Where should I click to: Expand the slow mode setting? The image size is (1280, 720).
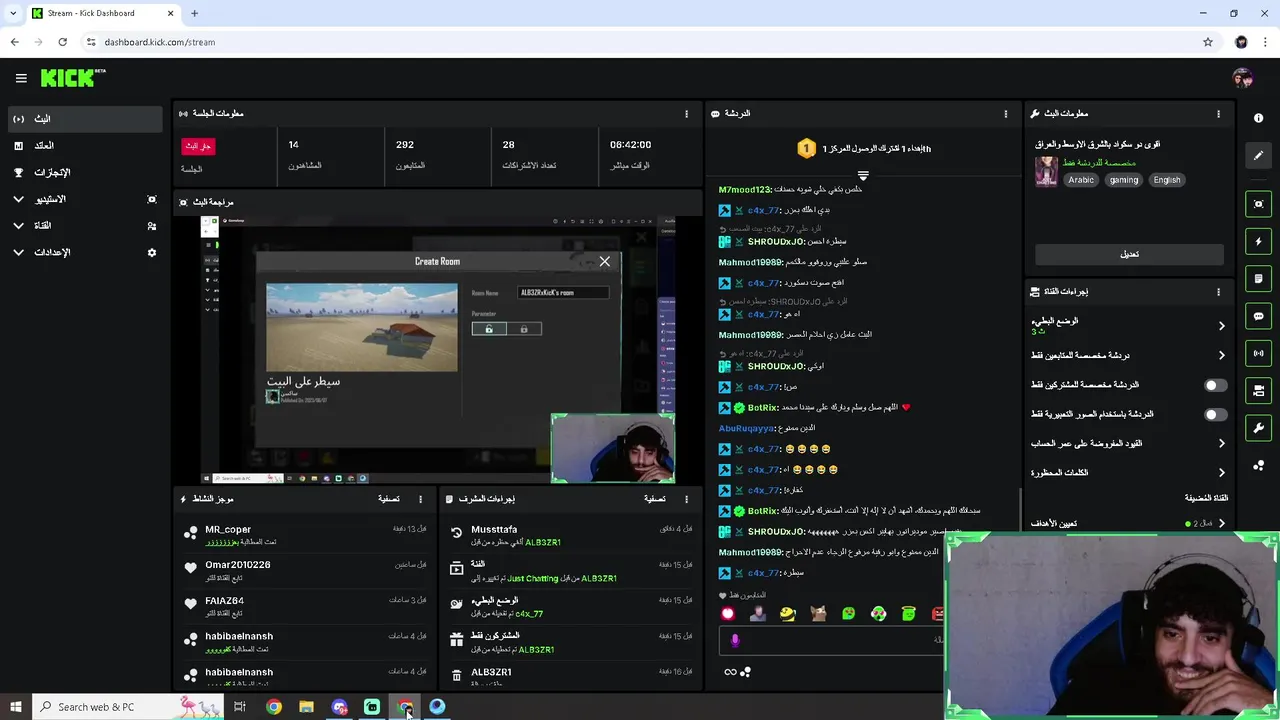tap(1221, 326)
